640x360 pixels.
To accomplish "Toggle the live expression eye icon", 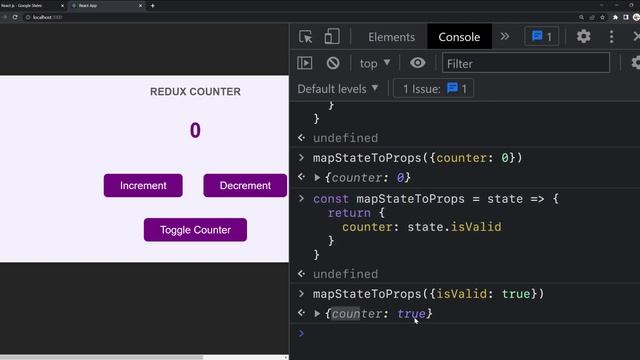I will [x=418, y=63].
